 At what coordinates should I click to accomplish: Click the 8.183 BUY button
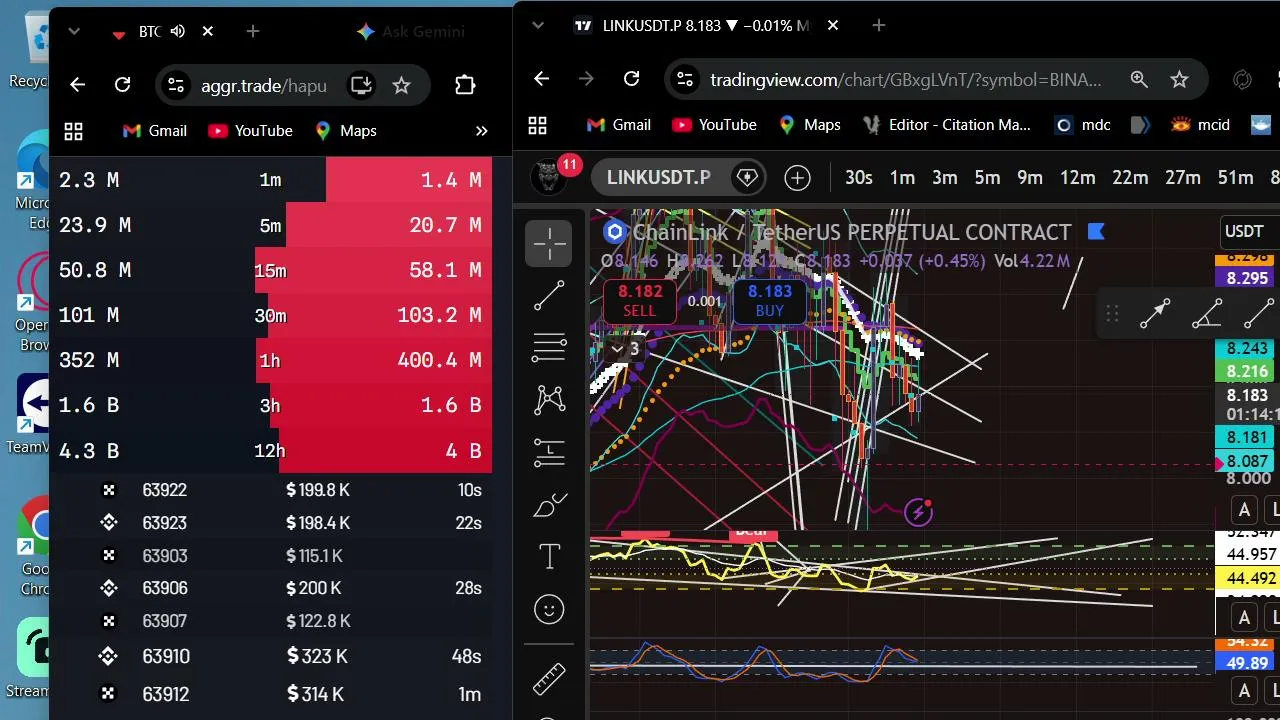pos(769,301)
